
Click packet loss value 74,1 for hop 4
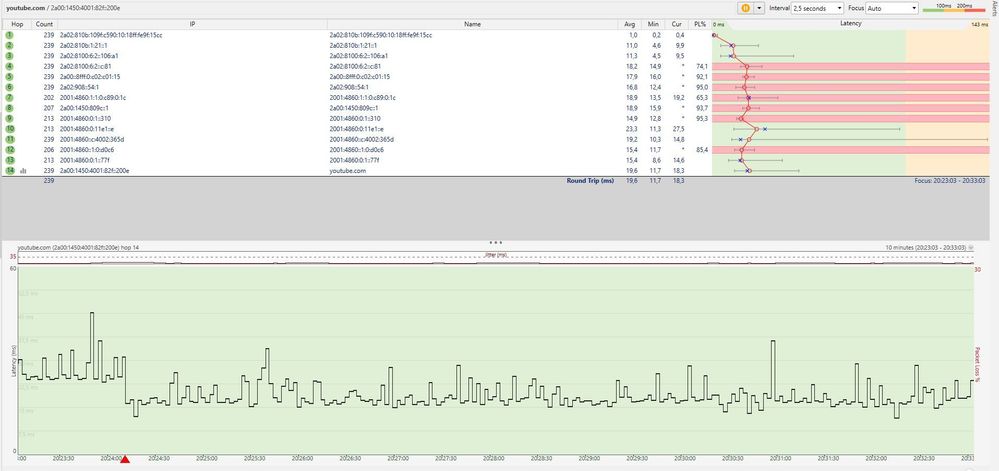[703, 66]
